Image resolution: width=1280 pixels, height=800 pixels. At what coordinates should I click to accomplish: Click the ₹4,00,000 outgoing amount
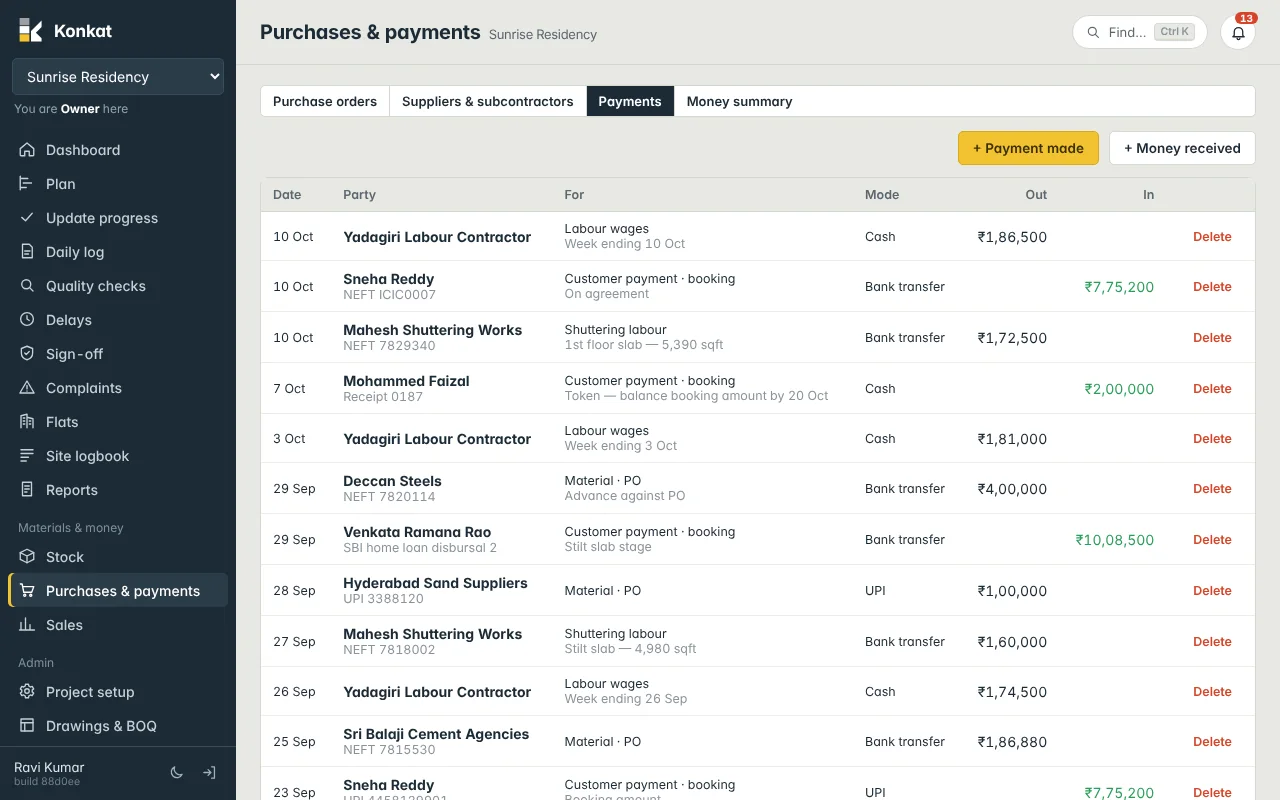(x=1012, y=489)
